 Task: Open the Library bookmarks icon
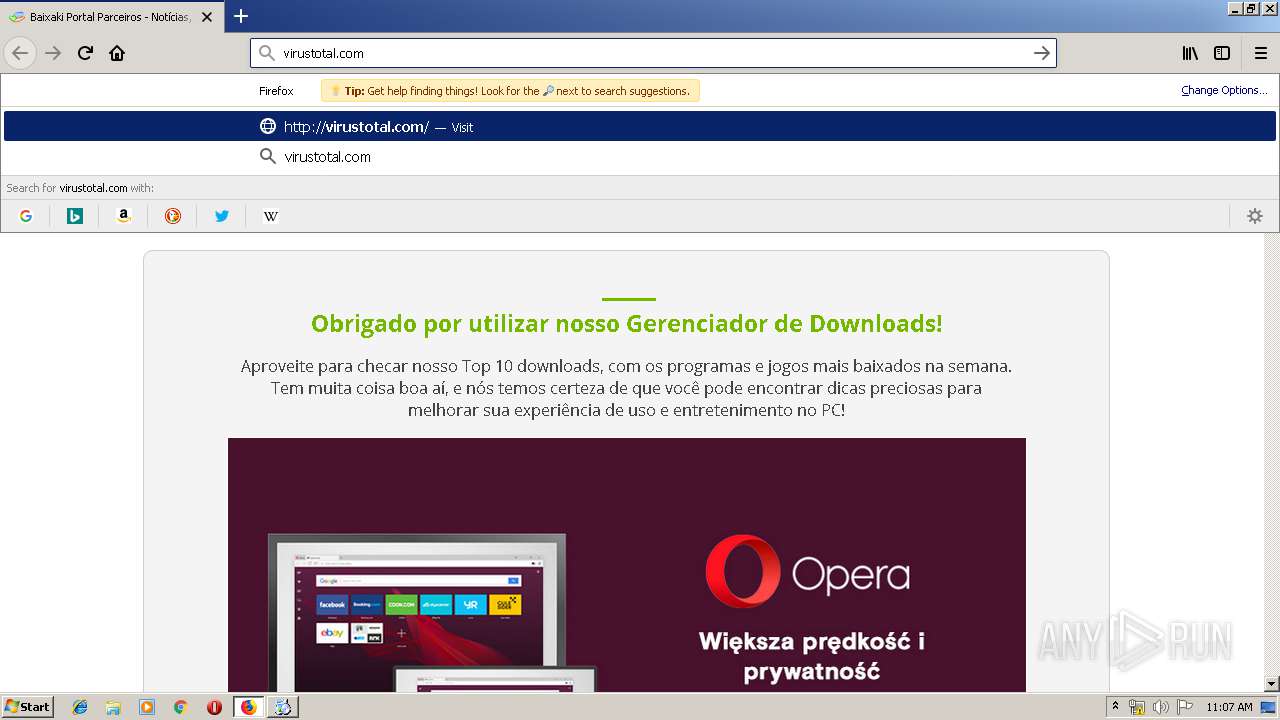coord(1190,53)
